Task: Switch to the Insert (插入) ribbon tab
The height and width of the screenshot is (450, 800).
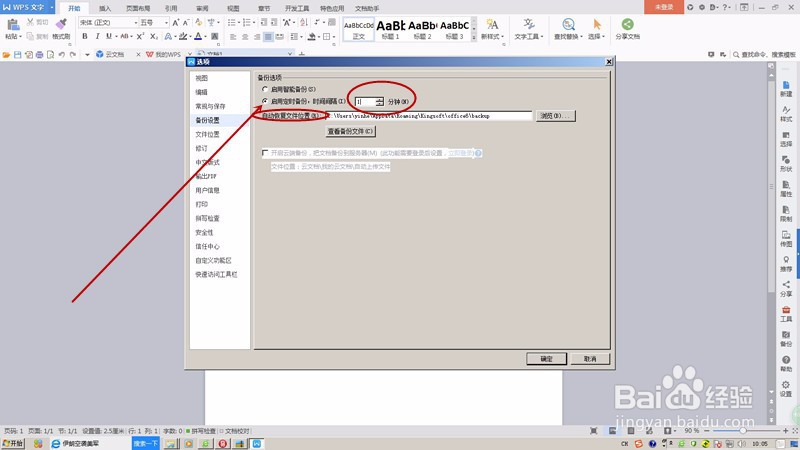Action: coord(105,8)
